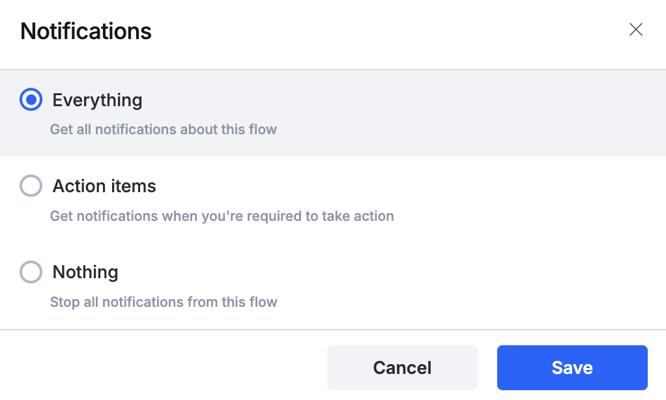
Task: Click 'Stop all notifications from this flow' text
Action: pos(164,302)
